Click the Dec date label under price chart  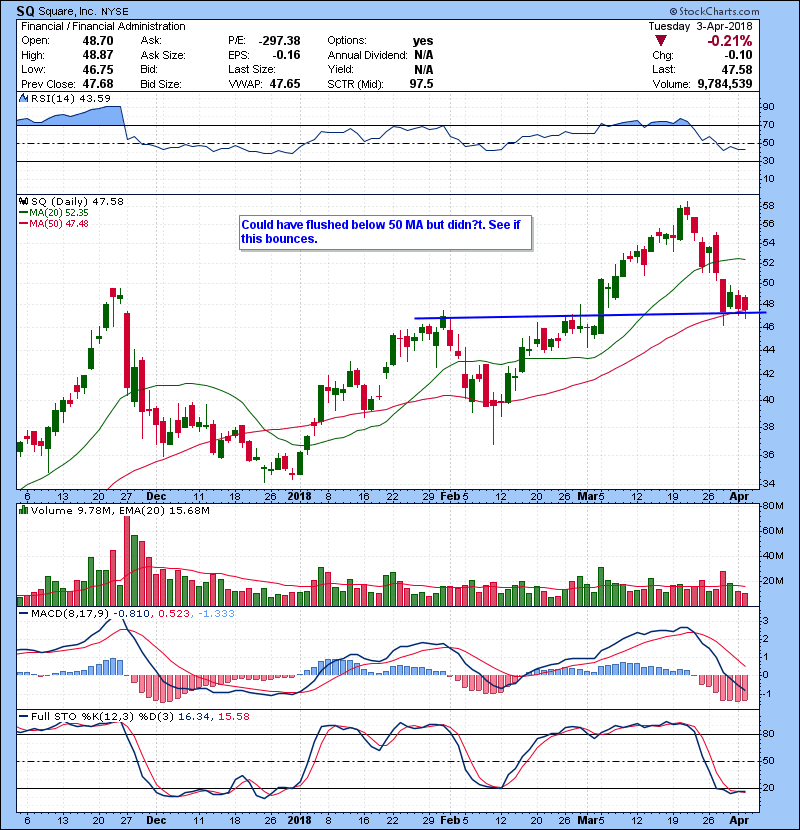click(156, 497)
